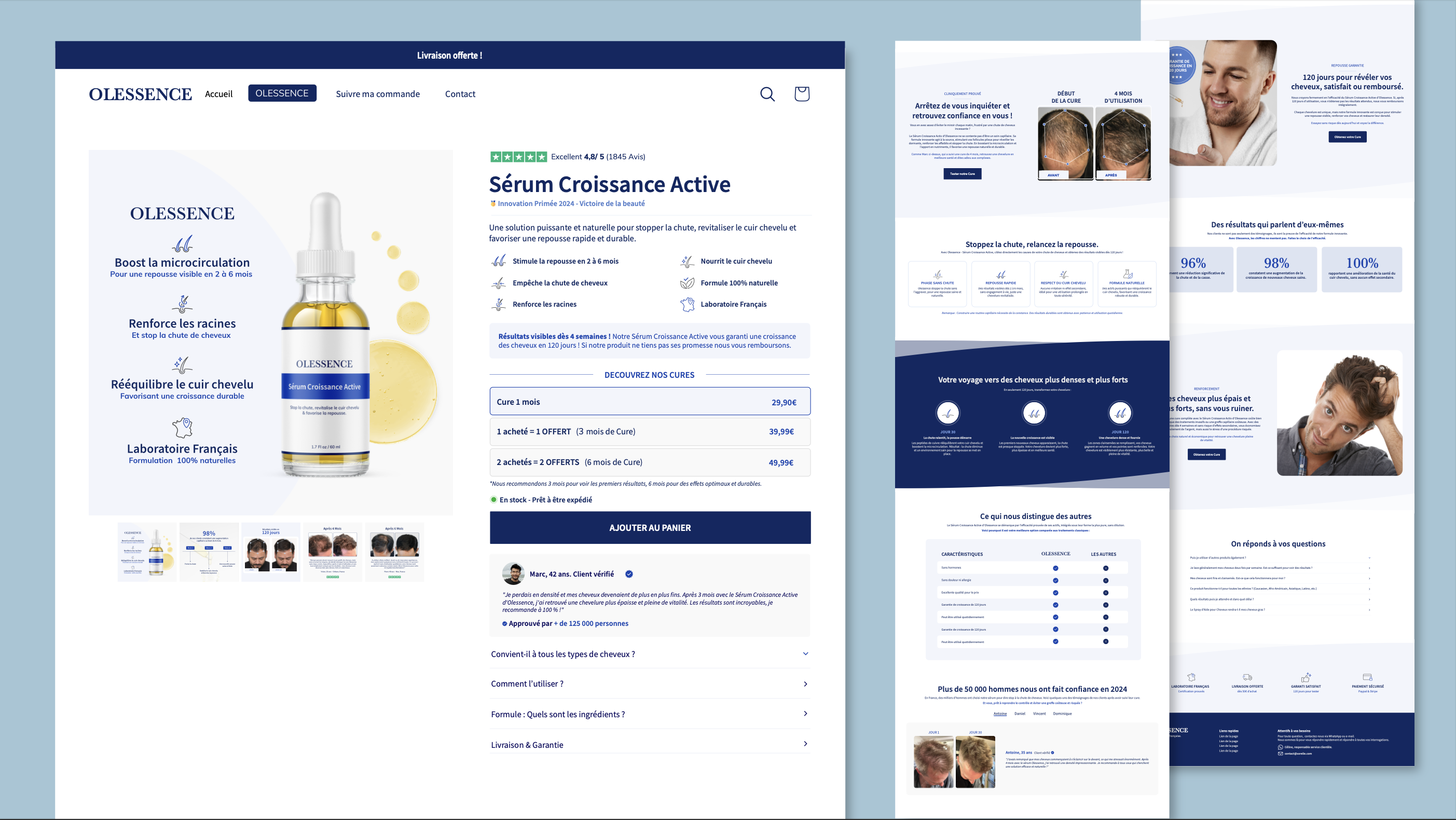Click the 'Empêche la chute de cheveux' icon
The height and width of the screenshot is (820, 1456).
pyautogui.click(x=499, y=283)
